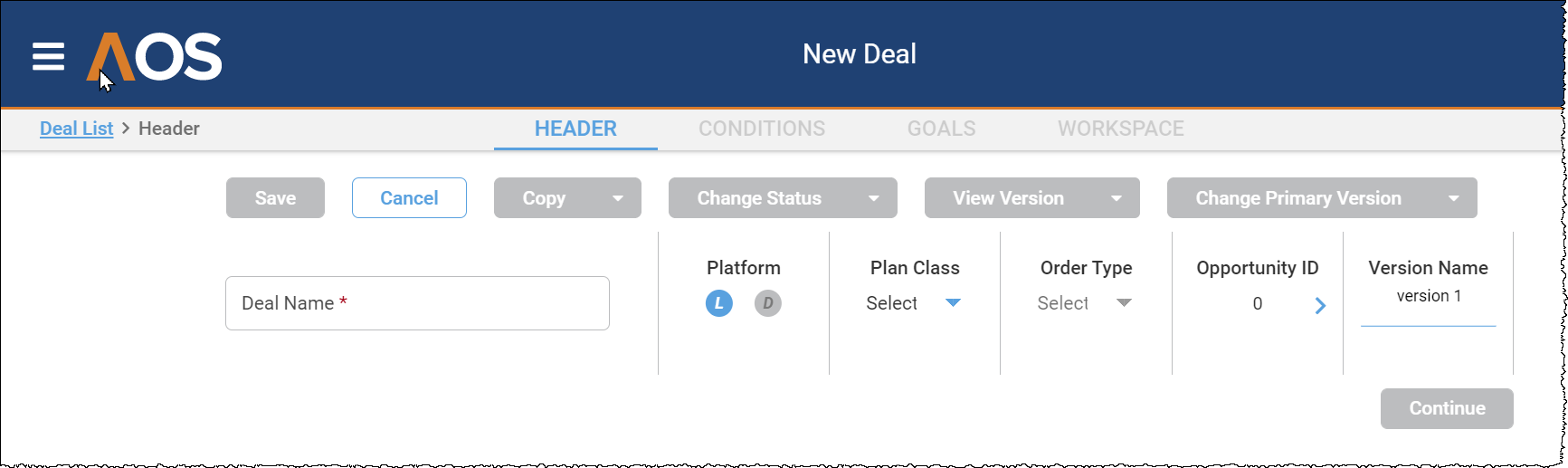Screen dimensions: 1568x468
Task: Switch to the CONDITIONS tab
Action: [762, 129]
